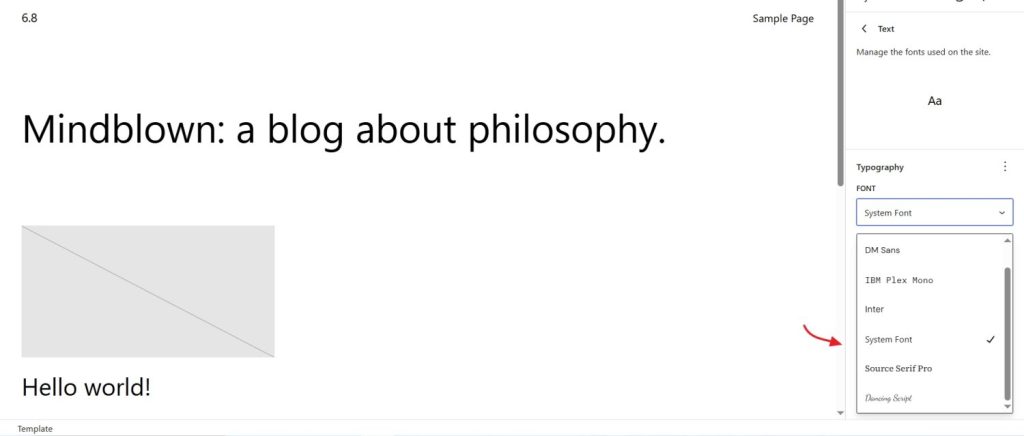The width and height of the screenshot is (1024, 436).
Task: Open the Typography options three-dot menu
Action: coord(1005,167)
